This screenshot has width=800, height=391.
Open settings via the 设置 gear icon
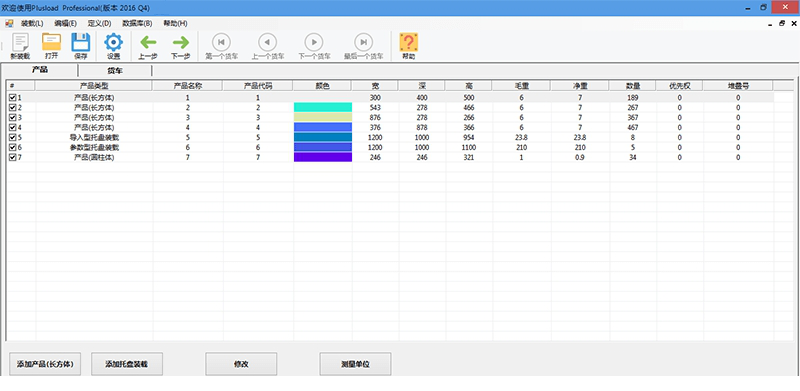[113, 42]
